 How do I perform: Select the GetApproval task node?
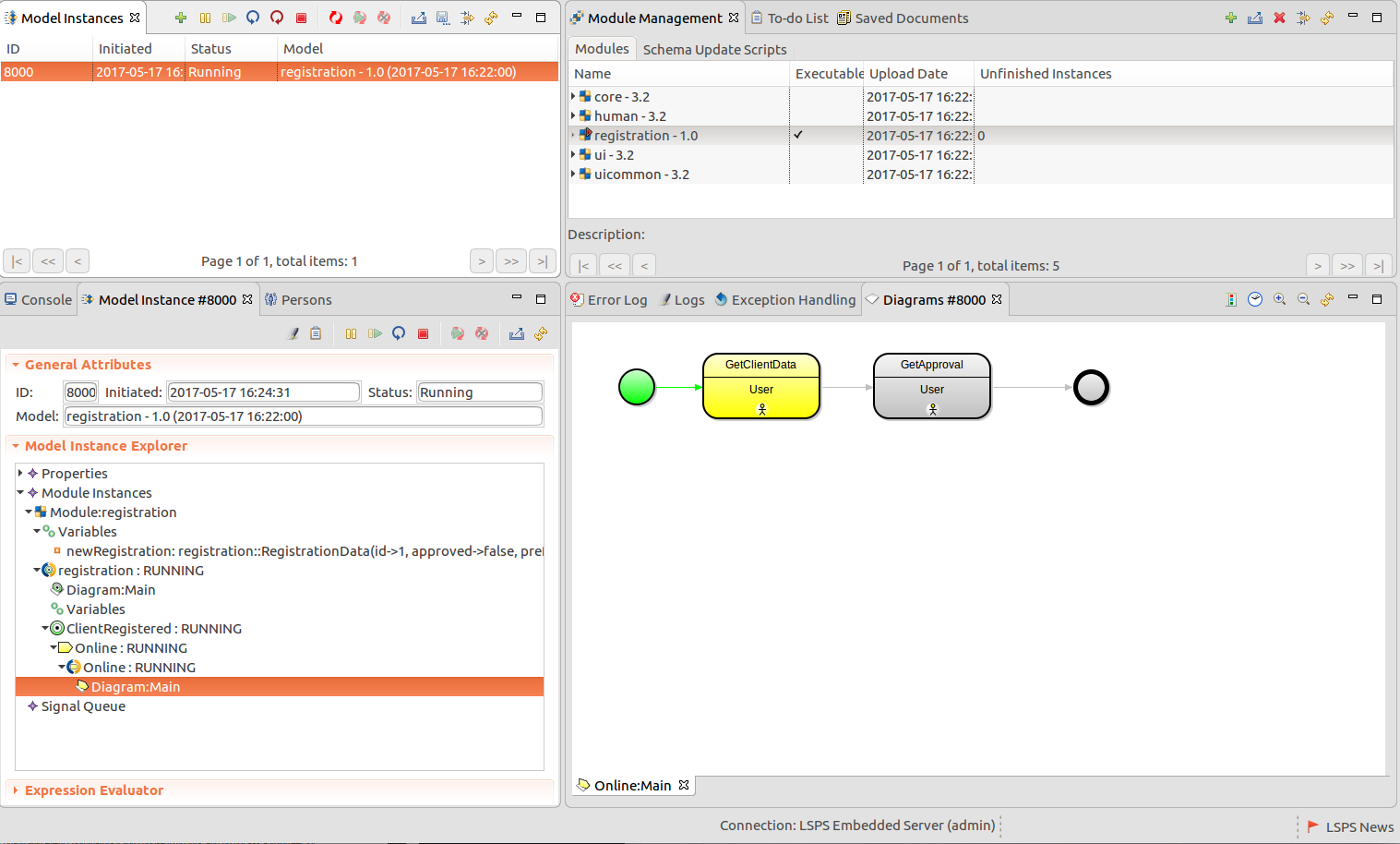tap(932, 386)
